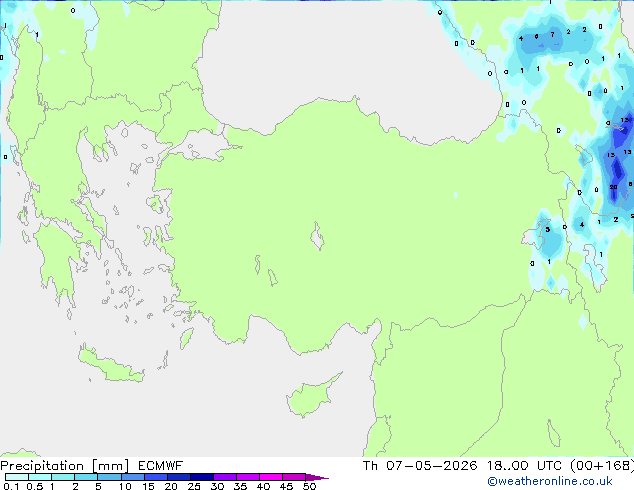This screenshot has width=634, height=490.
Task: Click the '7' precipitation value on map
Action: [x=552, y=35]
